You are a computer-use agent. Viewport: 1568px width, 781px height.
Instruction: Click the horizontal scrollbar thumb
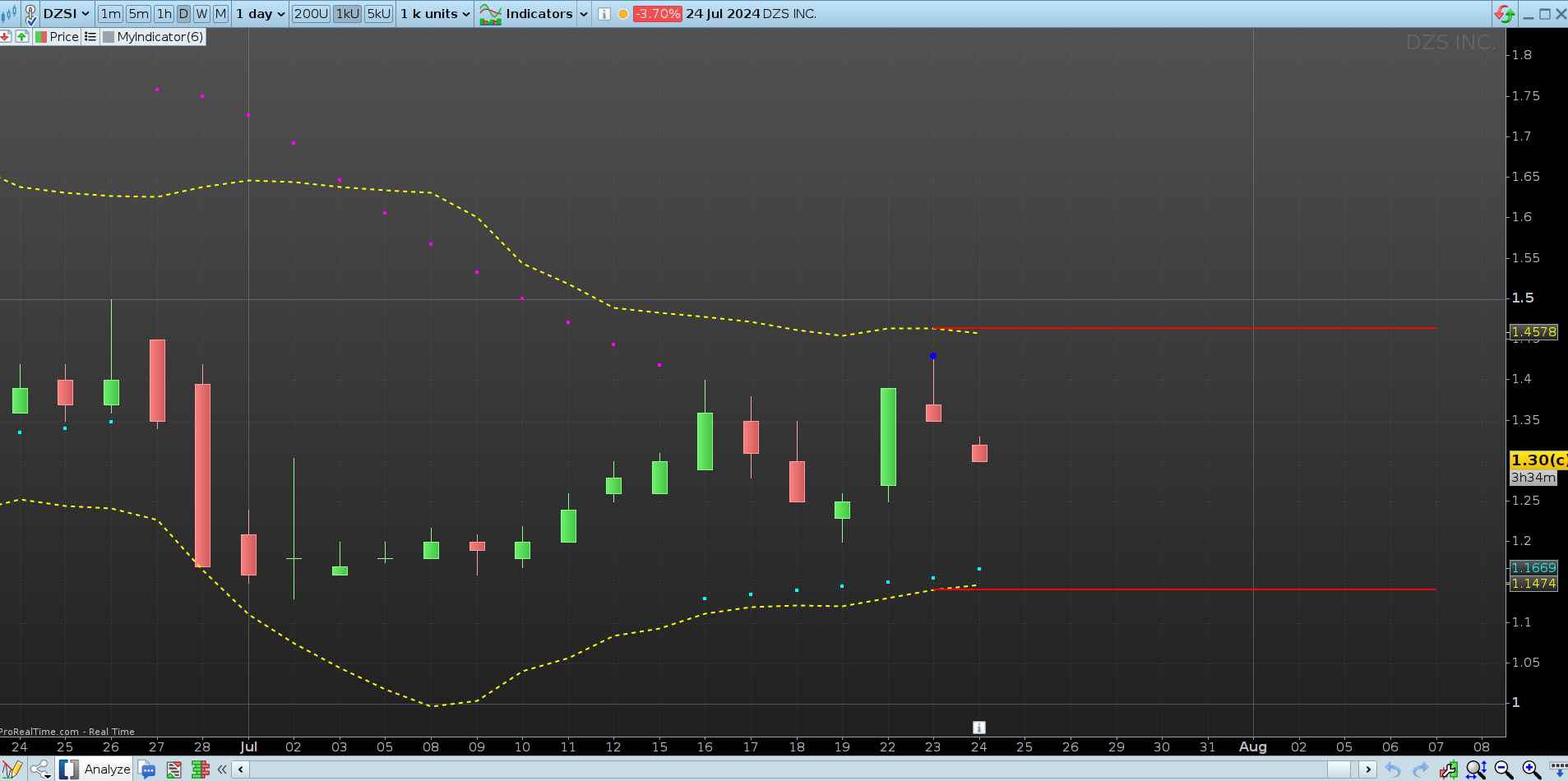coord(1339,769)
